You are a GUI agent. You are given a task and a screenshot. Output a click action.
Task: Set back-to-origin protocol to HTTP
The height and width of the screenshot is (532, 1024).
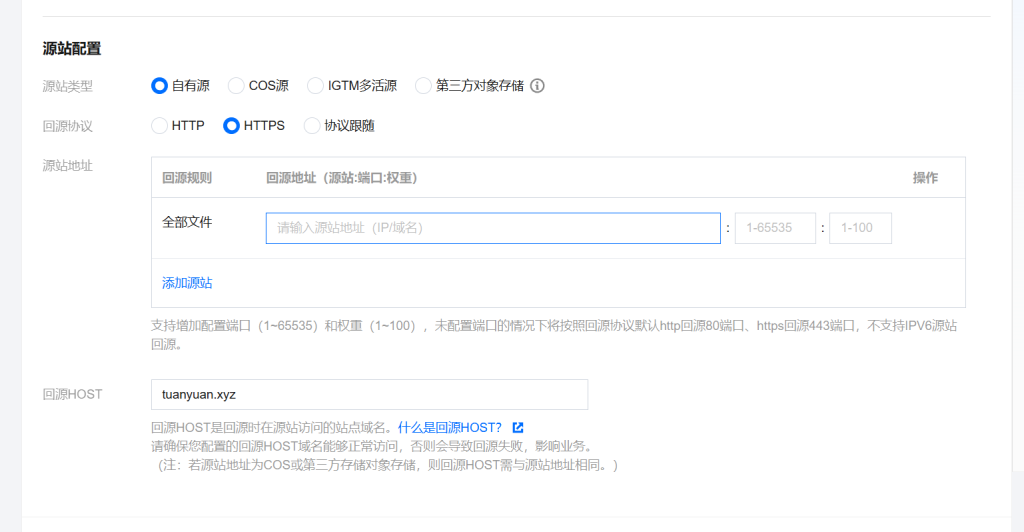coord(159,125)
